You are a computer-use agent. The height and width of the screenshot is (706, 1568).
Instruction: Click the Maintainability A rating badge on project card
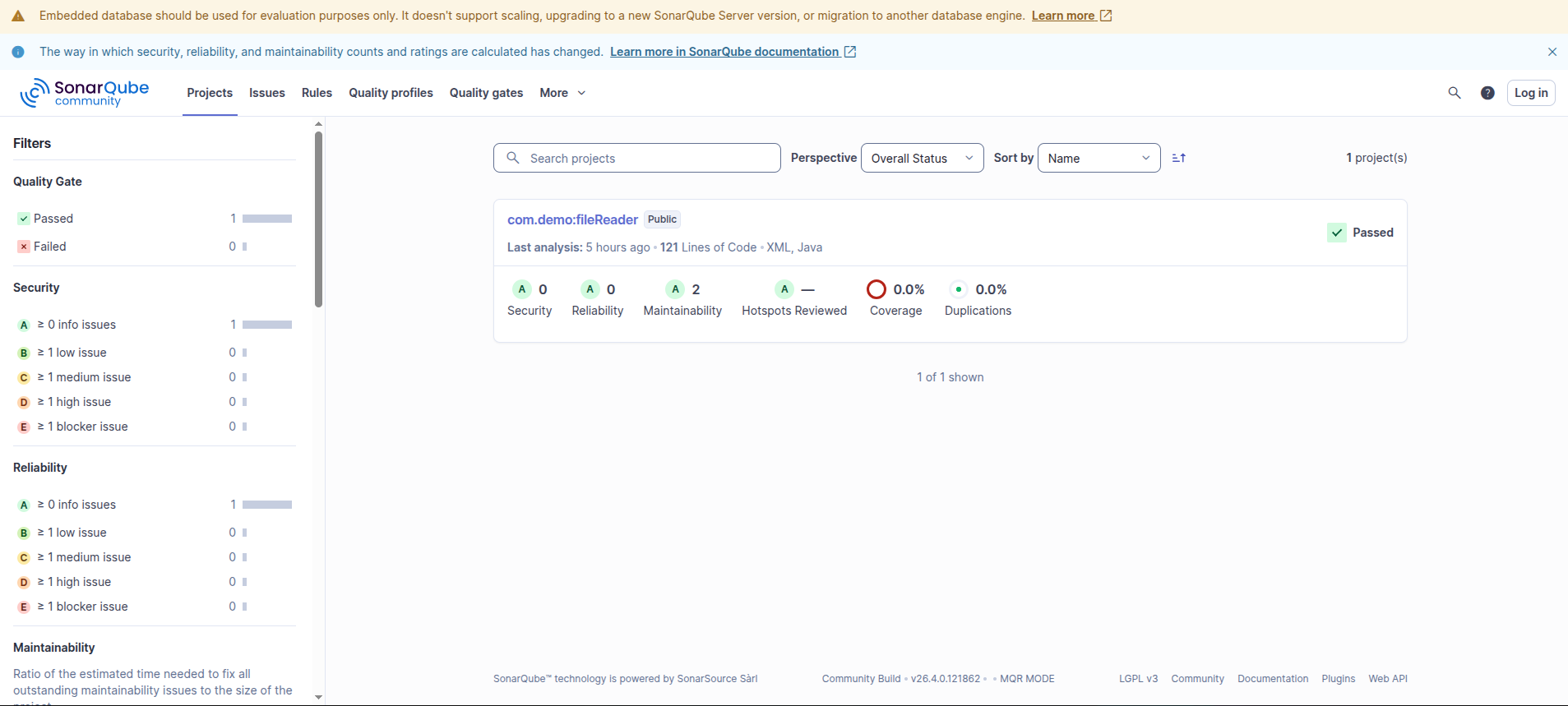676,289
